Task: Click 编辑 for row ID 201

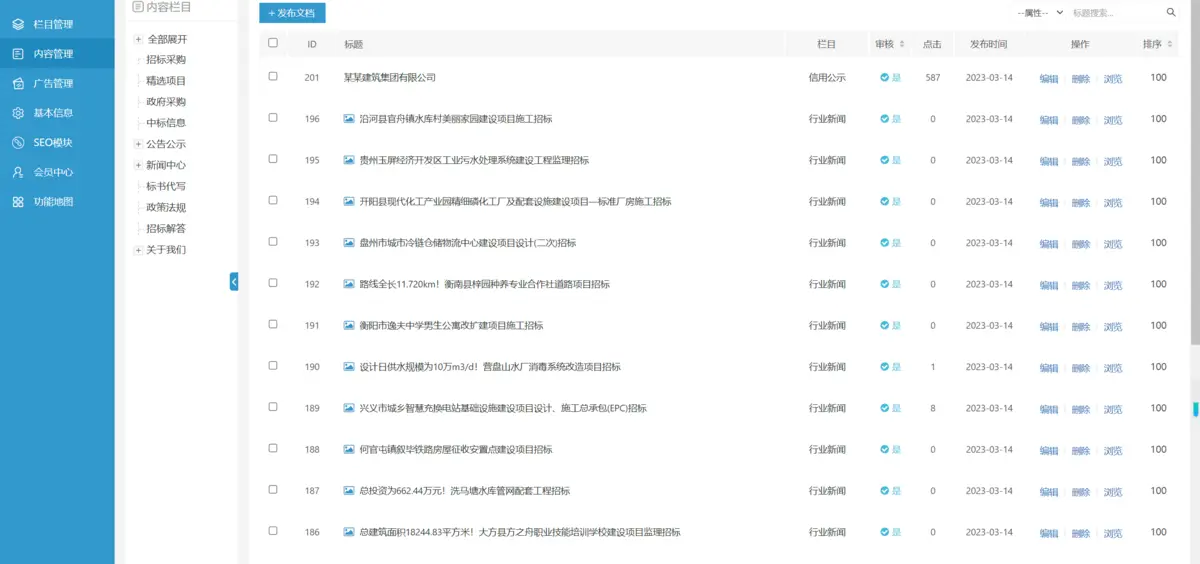Action: [x=1049, y=78]
